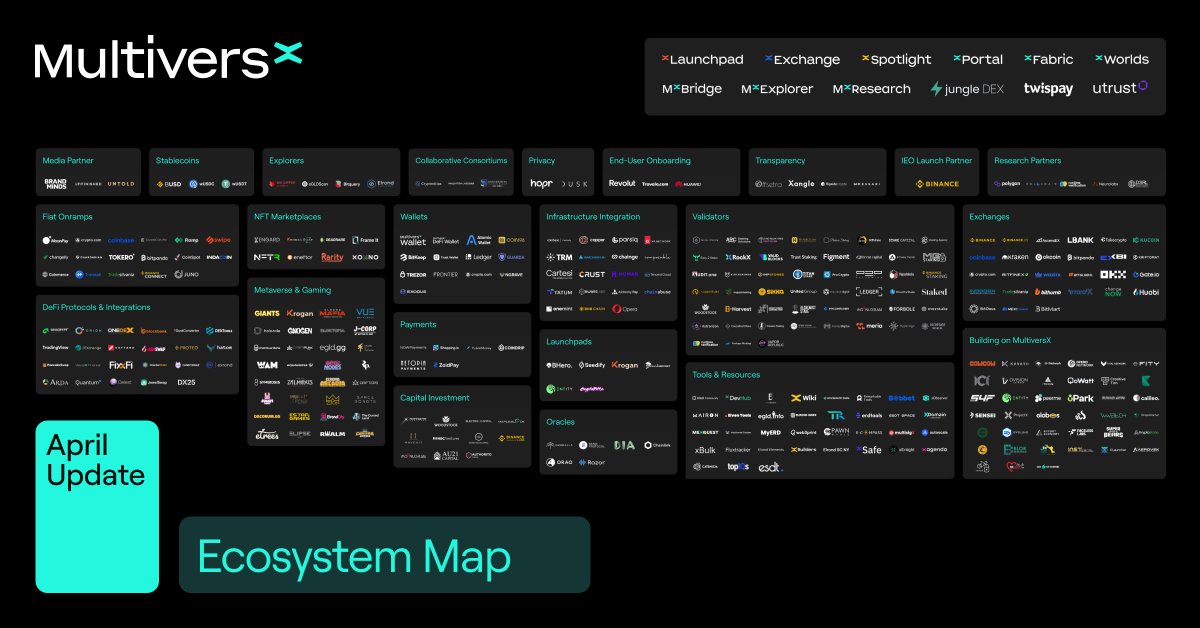Screen dimensions: 1200x628
Task: Click the SENSEI logo in Building on MultiversX
Action: pyautogui.click(x=982, y=414)
